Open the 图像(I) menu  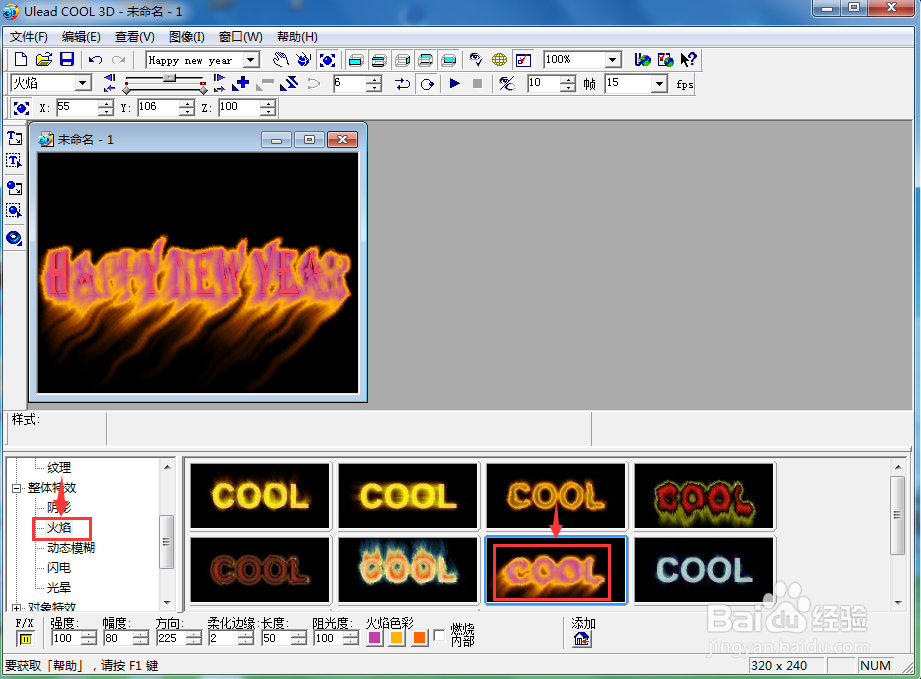(x=187, y=37)
